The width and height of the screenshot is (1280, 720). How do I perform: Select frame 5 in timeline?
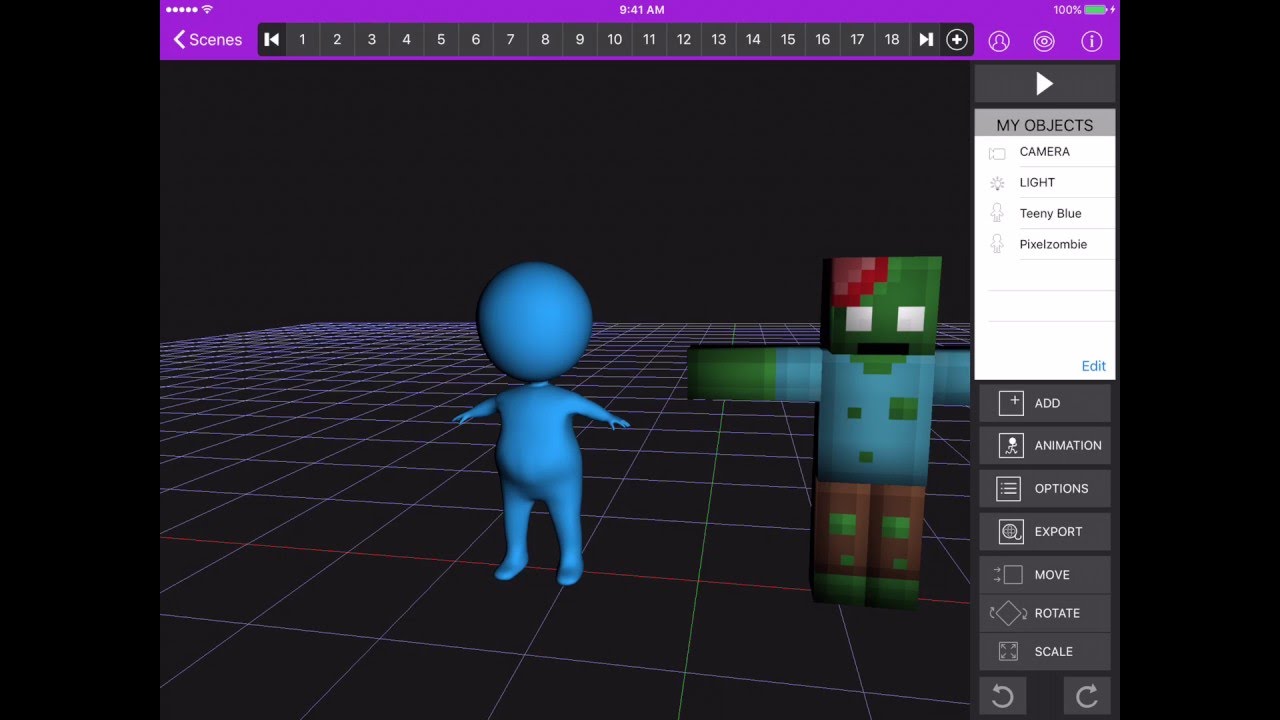coord(441,39)
